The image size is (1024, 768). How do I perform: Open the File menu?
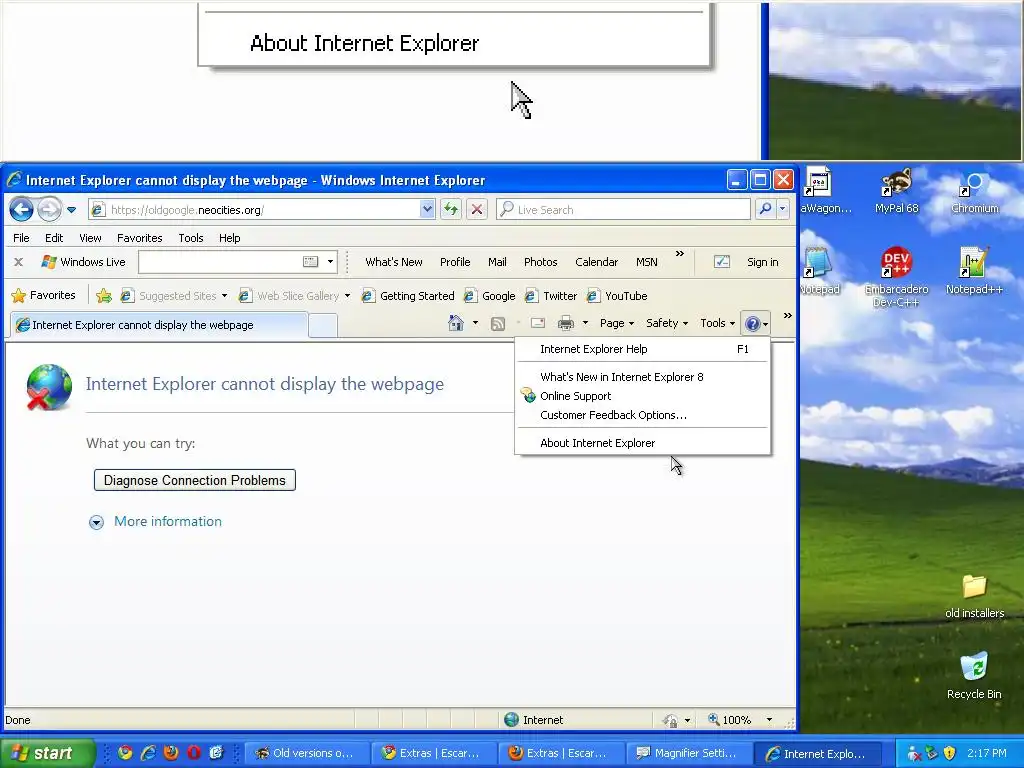21,238
